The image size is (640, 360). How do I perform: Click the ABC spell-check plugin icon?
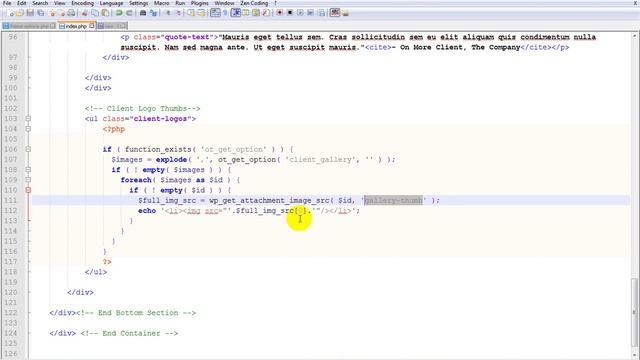(x=335, y=13)
